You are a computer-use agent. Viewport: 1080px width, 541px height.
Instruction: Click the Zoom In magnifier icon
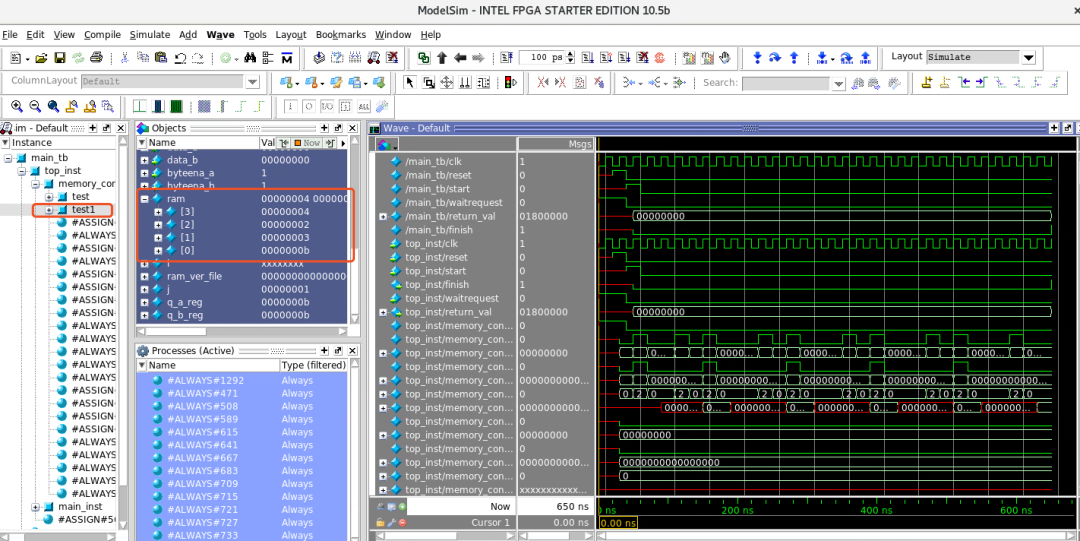pyautogui.click(x=18, y=106)
